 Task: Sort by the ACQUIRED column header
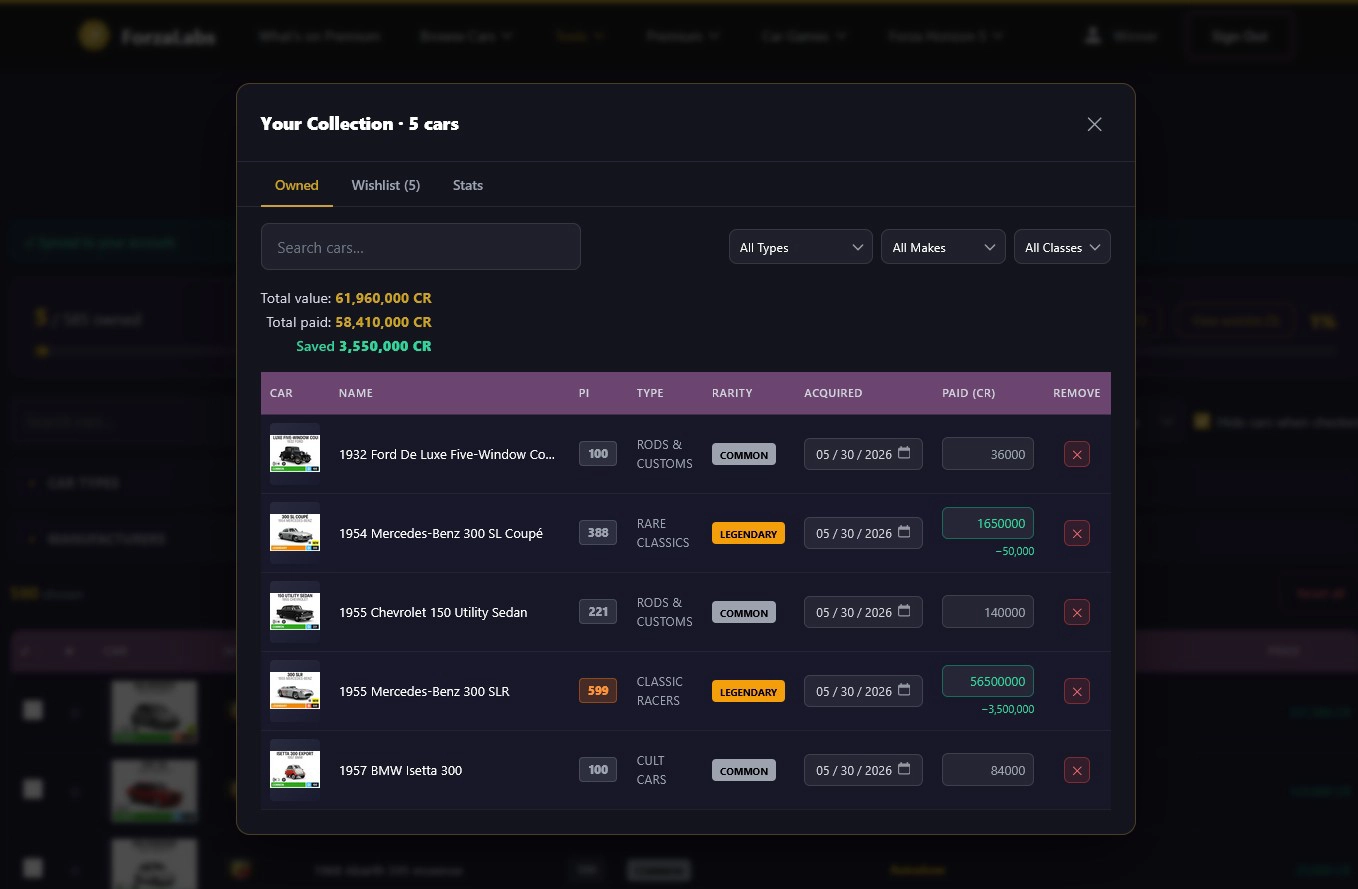coord(833,393)
